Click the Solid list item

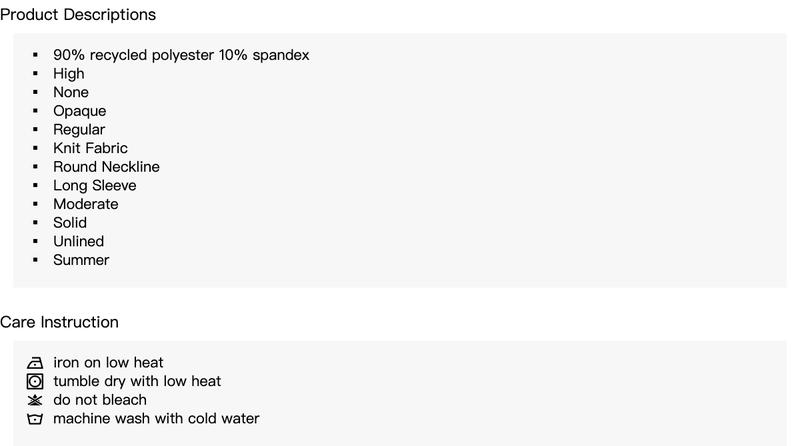click(x=70, y=222)
